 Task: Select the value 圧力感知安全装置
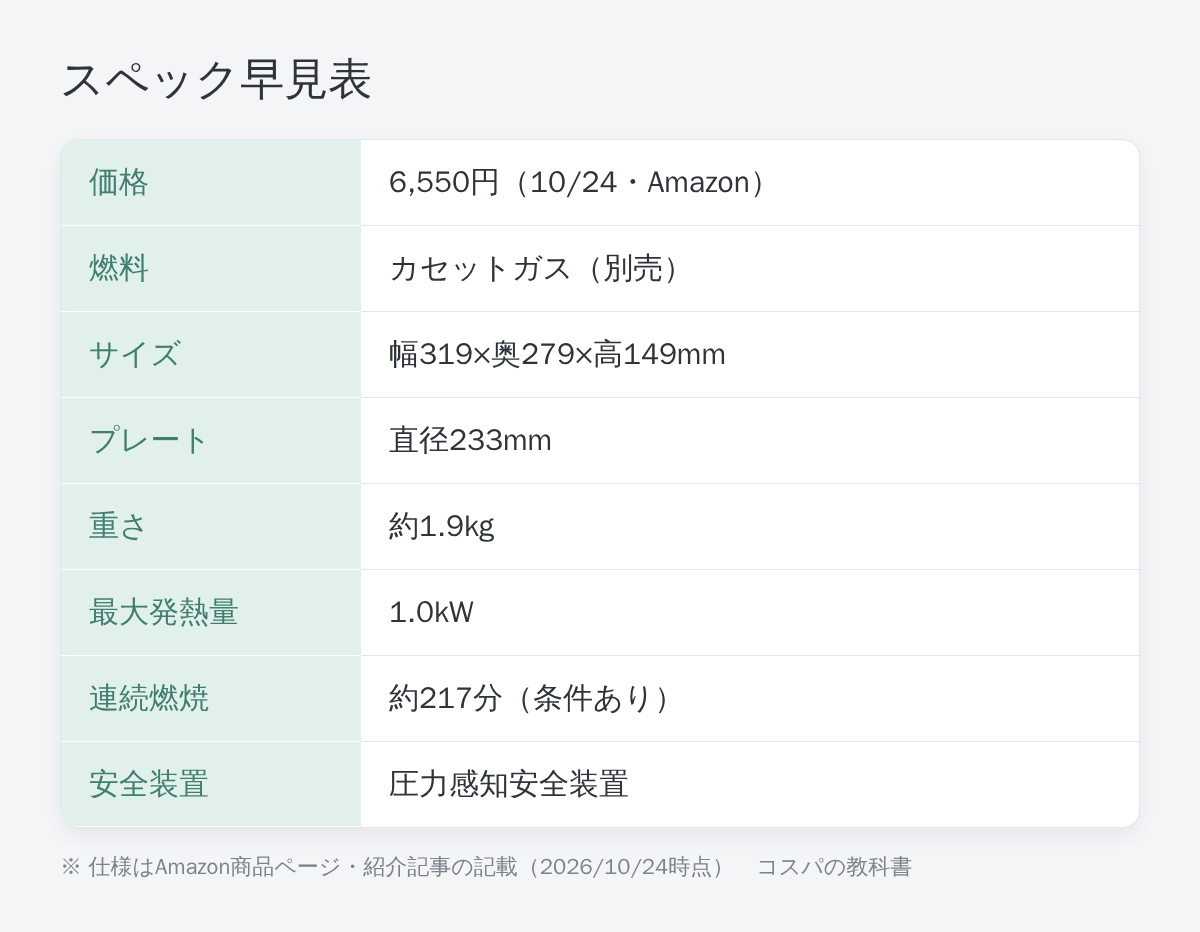tap(509, 784)
